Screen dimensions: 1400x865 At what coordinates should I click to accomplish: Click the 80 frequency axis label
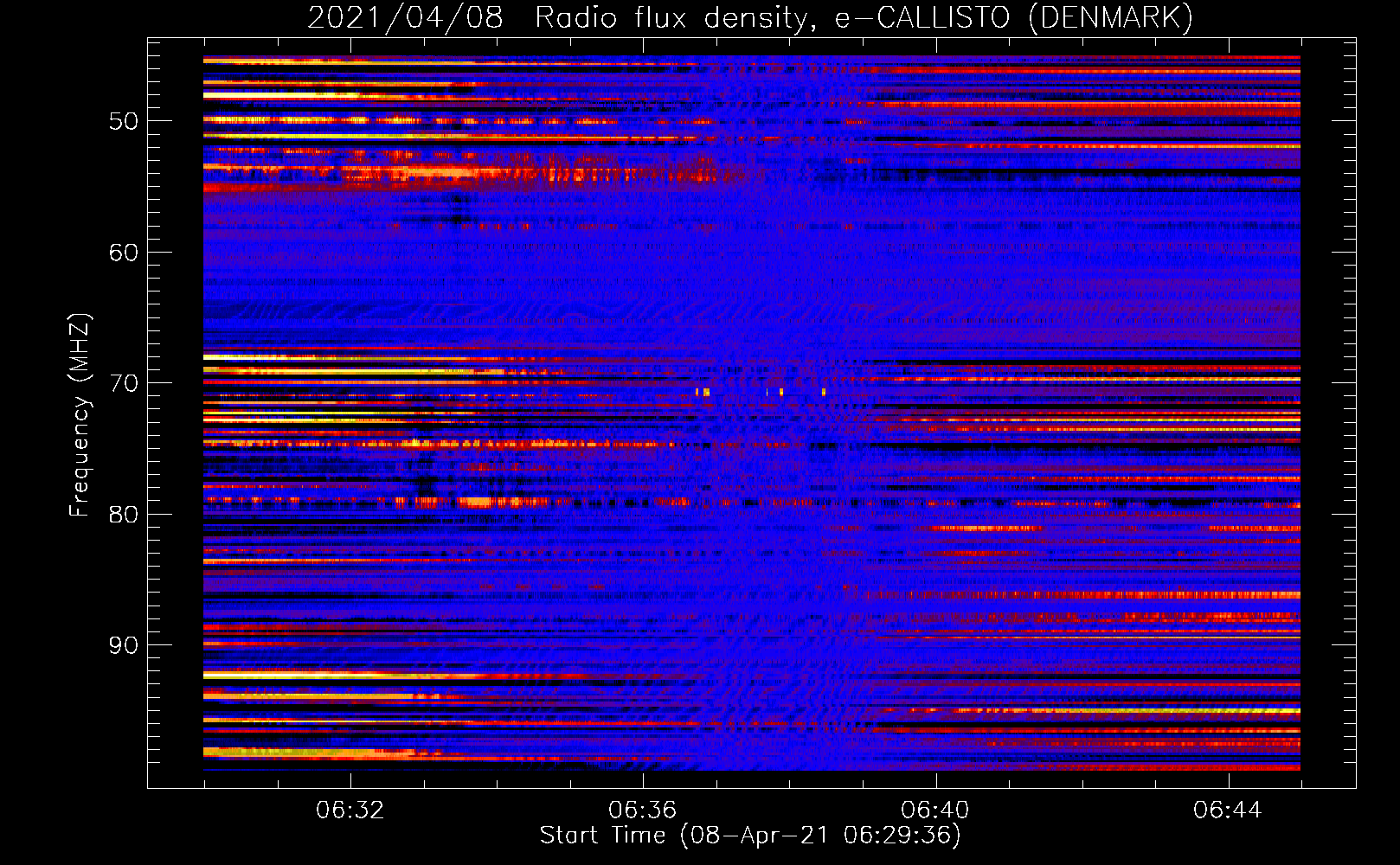(x=124, y=515)
